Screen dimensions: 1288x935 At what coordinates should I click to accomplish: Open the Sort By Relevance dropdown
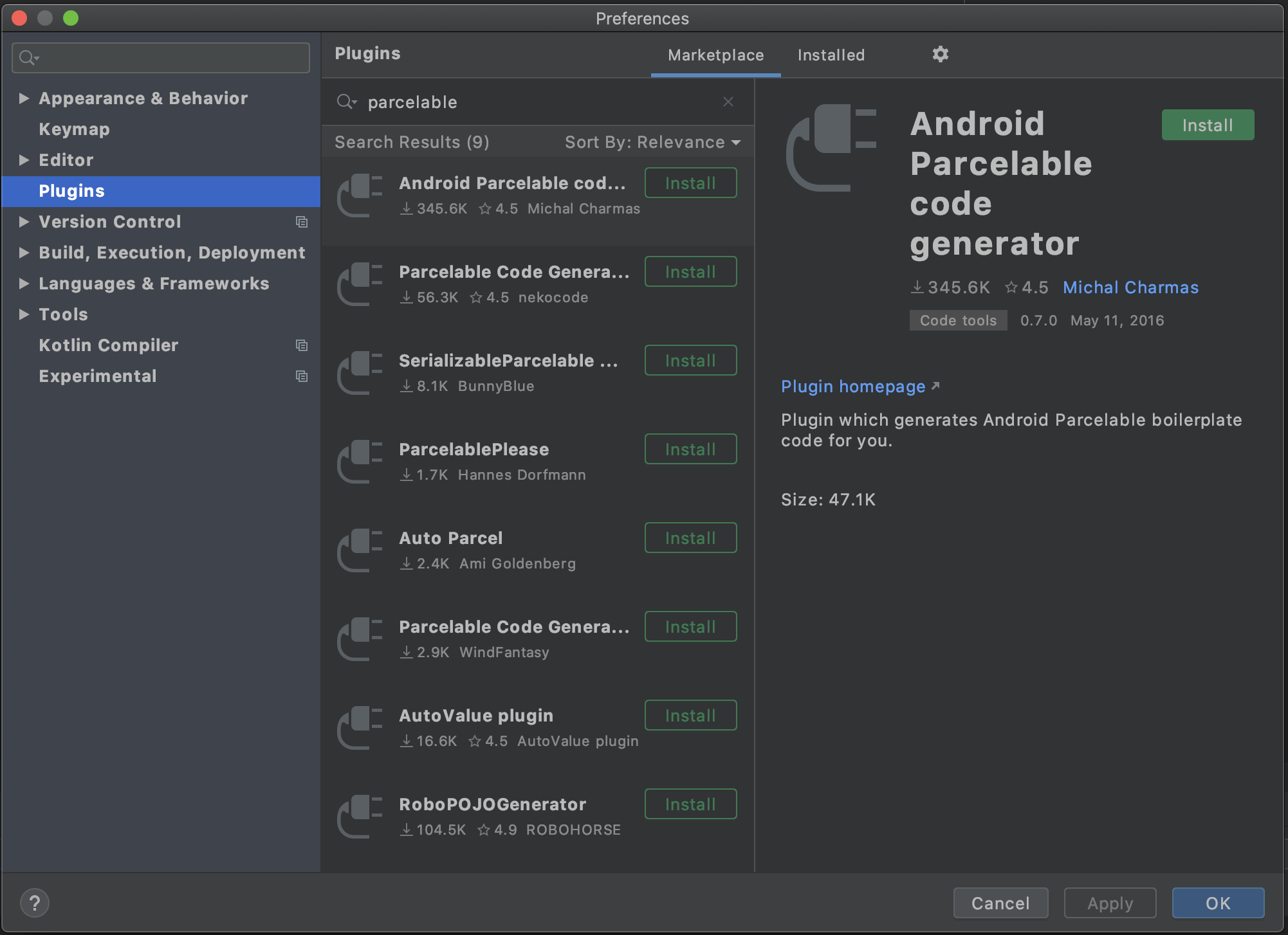652,142
